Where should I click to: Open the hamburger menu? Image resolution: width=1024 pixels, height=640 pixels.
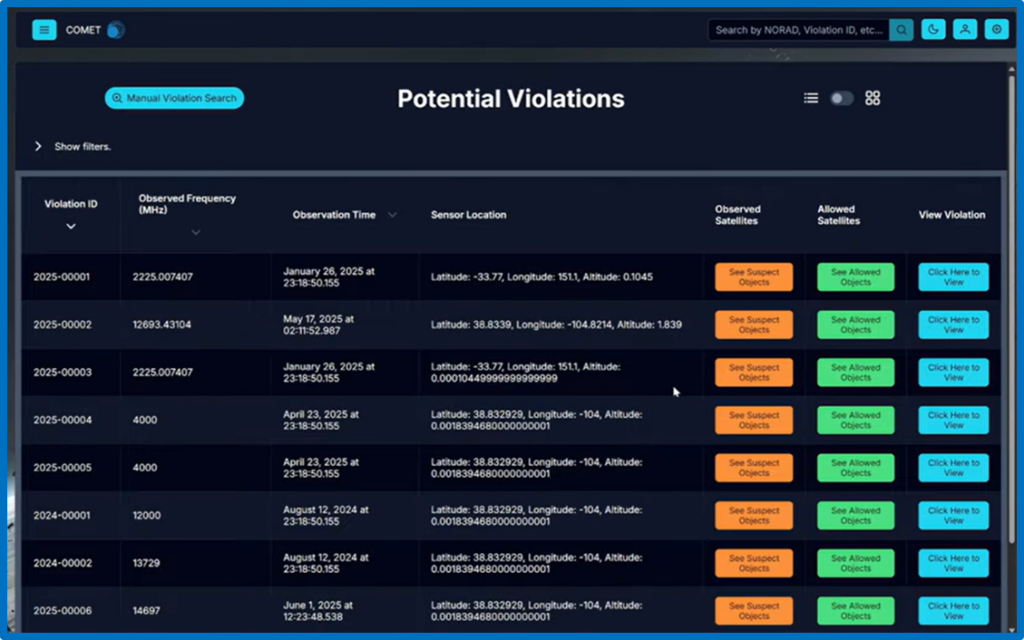click(44, 30)
